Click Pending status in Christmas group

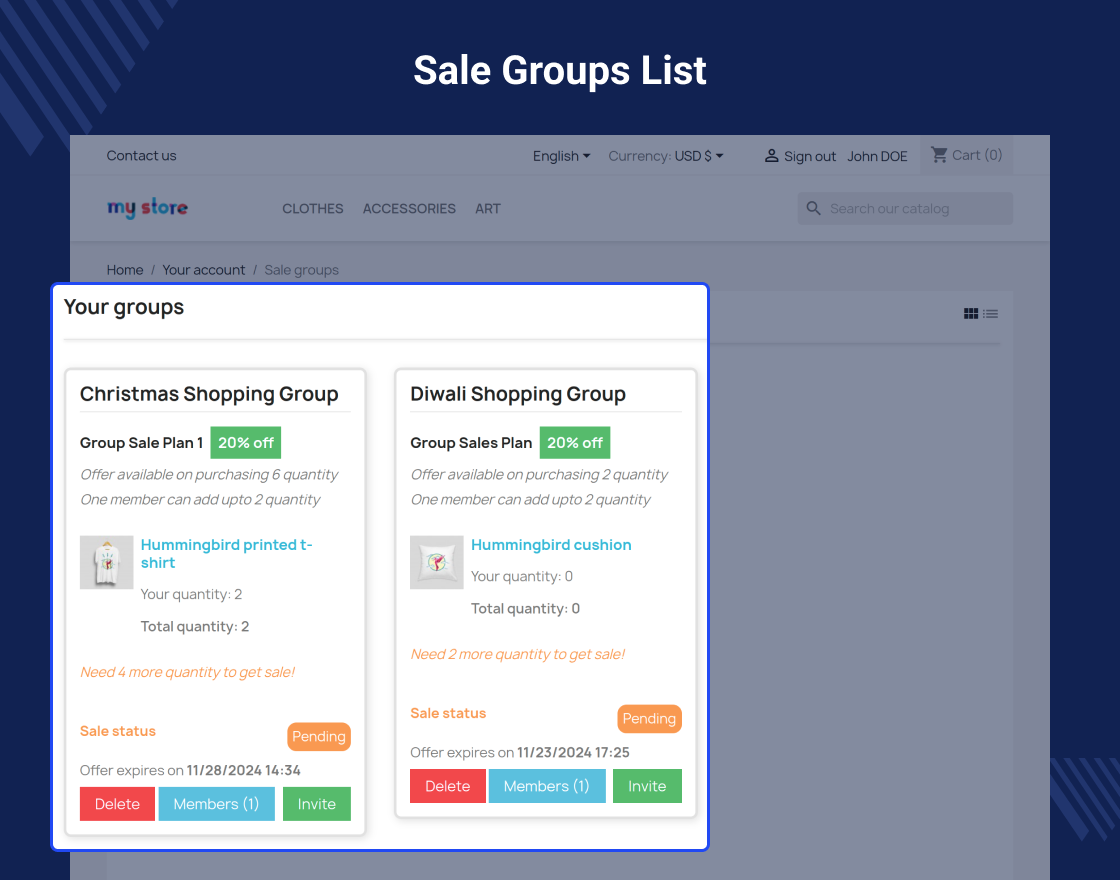[319, 736]
